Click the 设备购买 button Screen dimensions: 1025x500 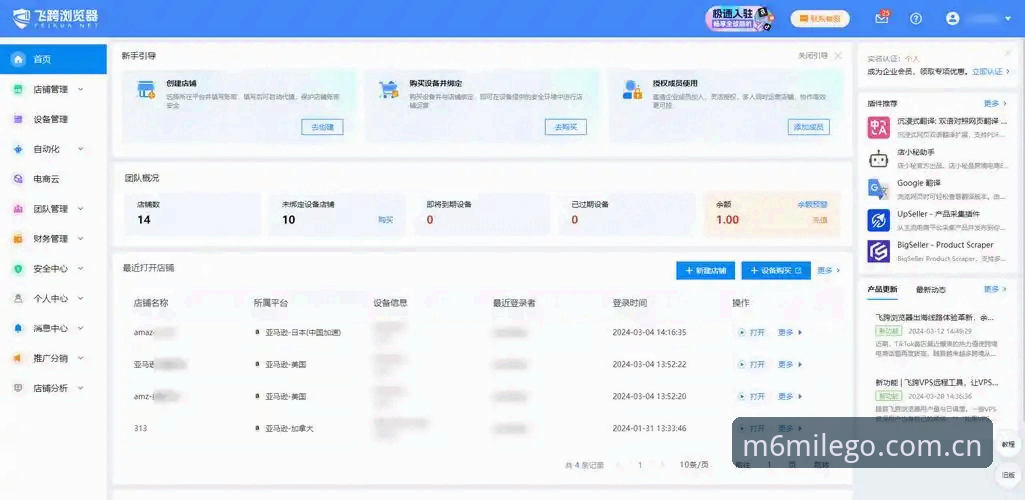point(776,271)
